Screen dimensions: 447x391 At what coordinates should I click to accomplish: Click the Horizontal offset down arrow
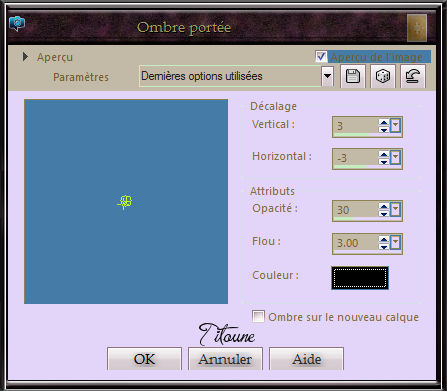(384, 162)
